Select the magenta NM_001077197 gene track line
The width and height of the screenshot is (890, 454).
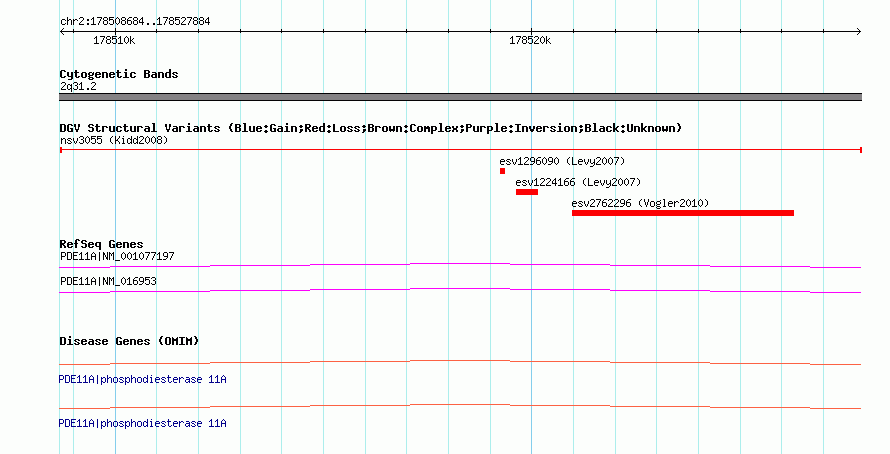pyautogui.click(x=460, y=265)
